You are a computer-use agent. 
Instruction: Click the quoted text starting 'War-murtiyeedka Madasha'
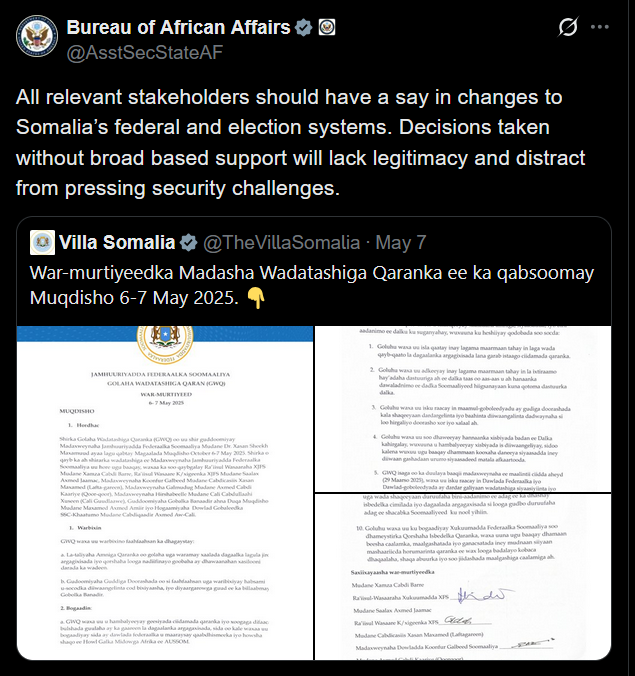tap(312, 285)
